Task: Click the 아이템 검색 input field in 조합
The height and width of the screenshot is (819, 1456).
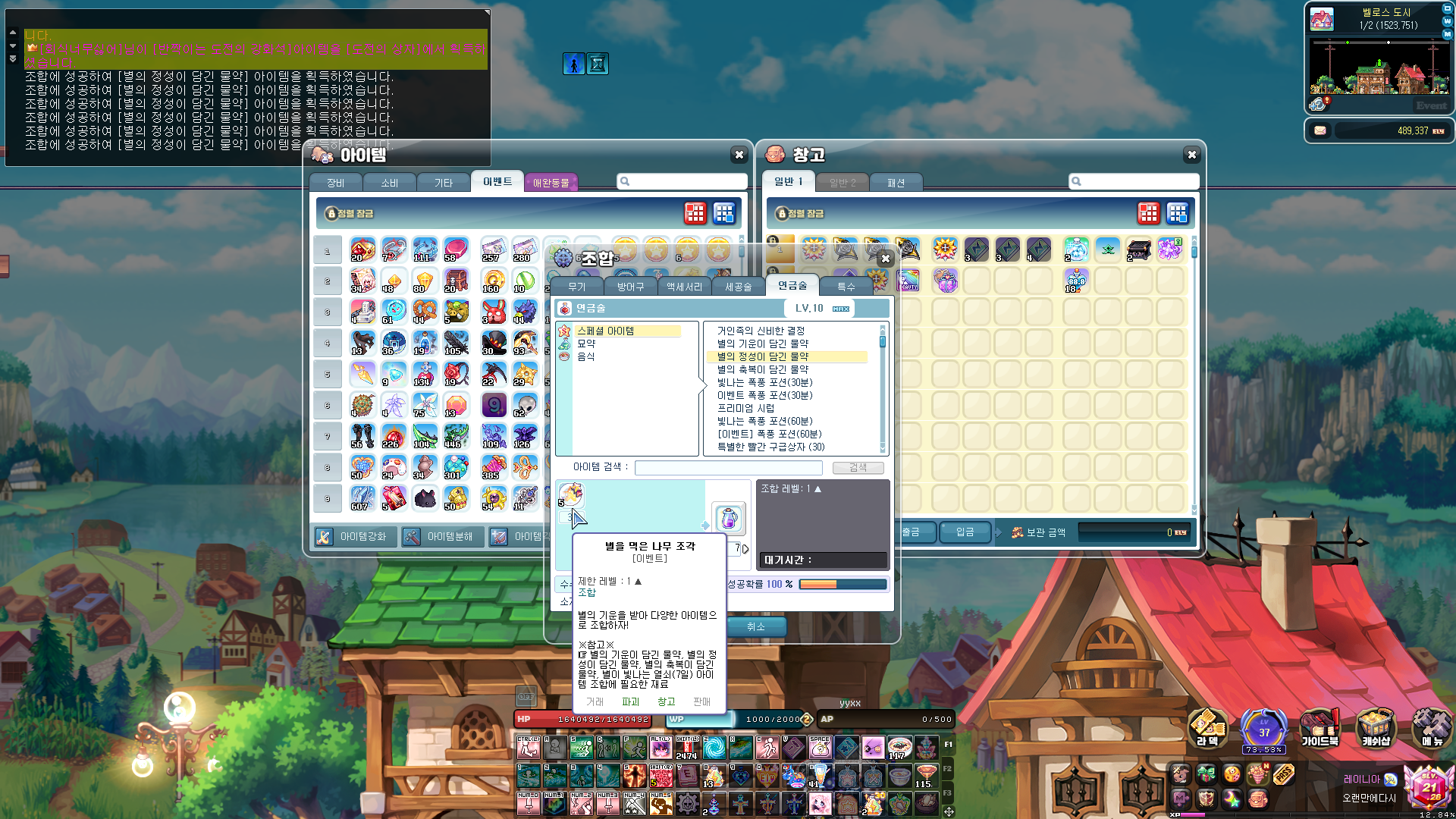Action: coord(728,468)
